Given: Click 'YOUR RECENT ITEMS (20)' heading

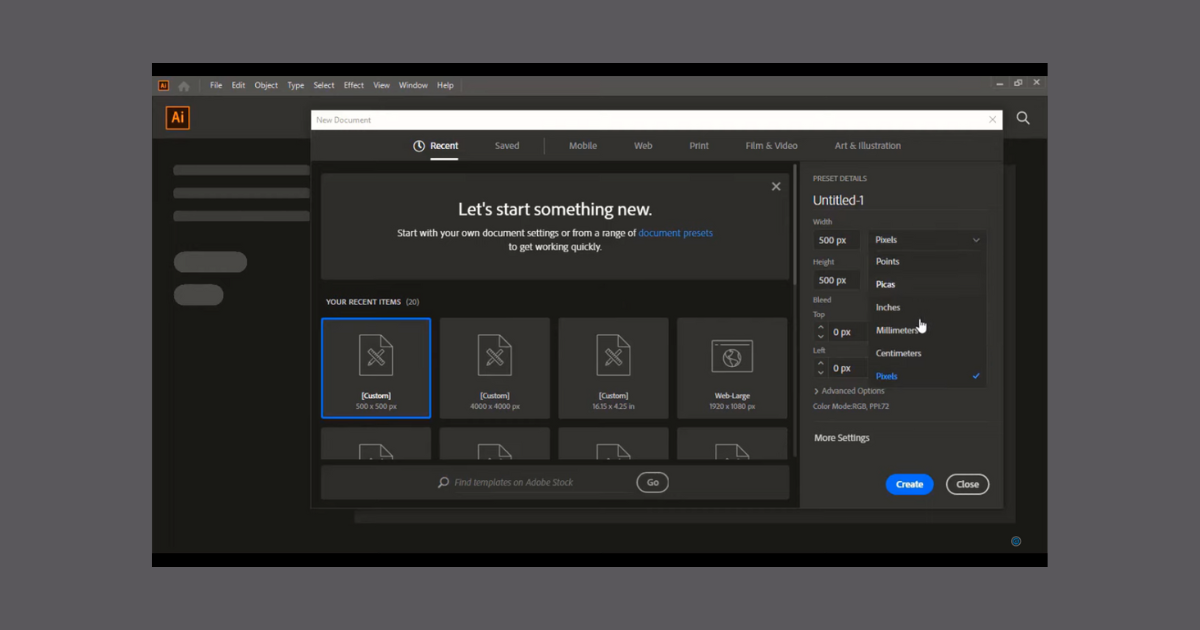Looking at the screenshot, I should coord(372,302).
